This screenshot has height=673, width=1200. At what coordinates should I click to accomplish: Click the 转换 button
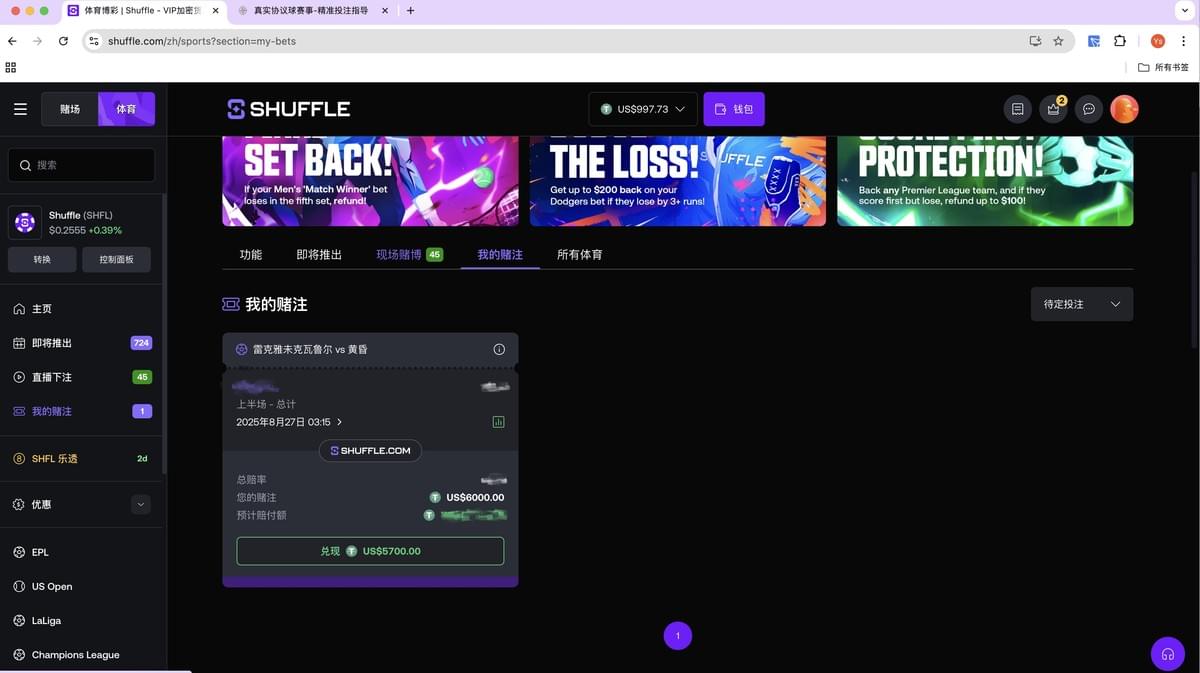pos(41,259)
